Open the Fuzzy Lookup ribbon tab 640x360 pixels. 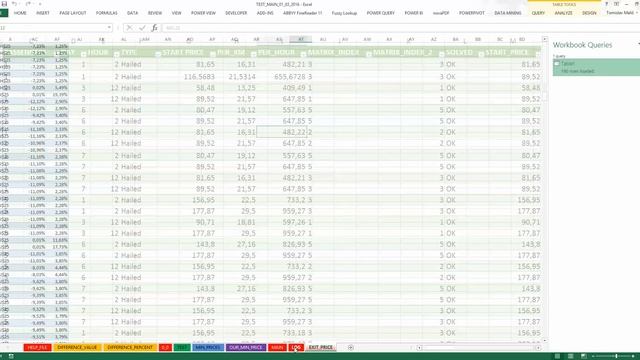(344, 13)
